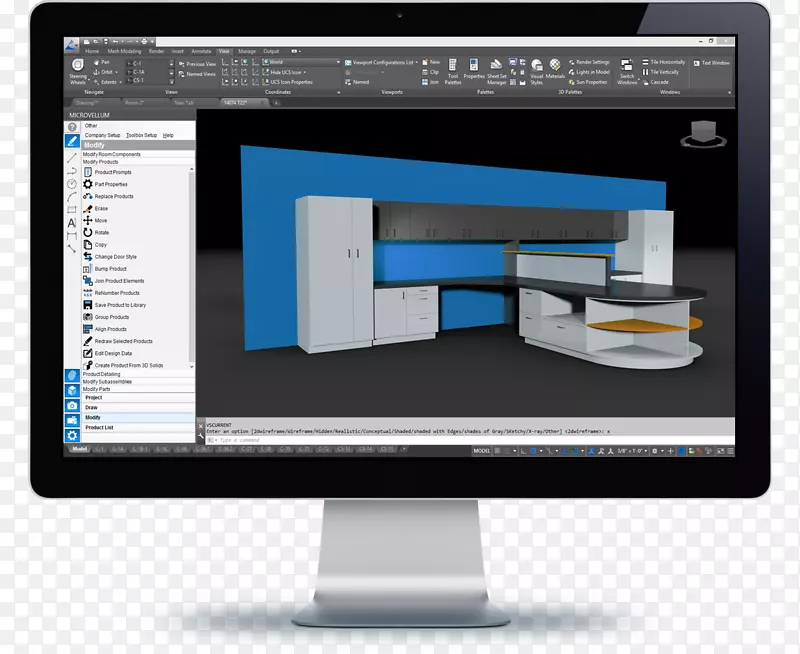The height and width of the screenshot is (654, 800).
Task: Click the Sheet Set Manager icon
Action: pyautogui.click(x=497, y=70)
